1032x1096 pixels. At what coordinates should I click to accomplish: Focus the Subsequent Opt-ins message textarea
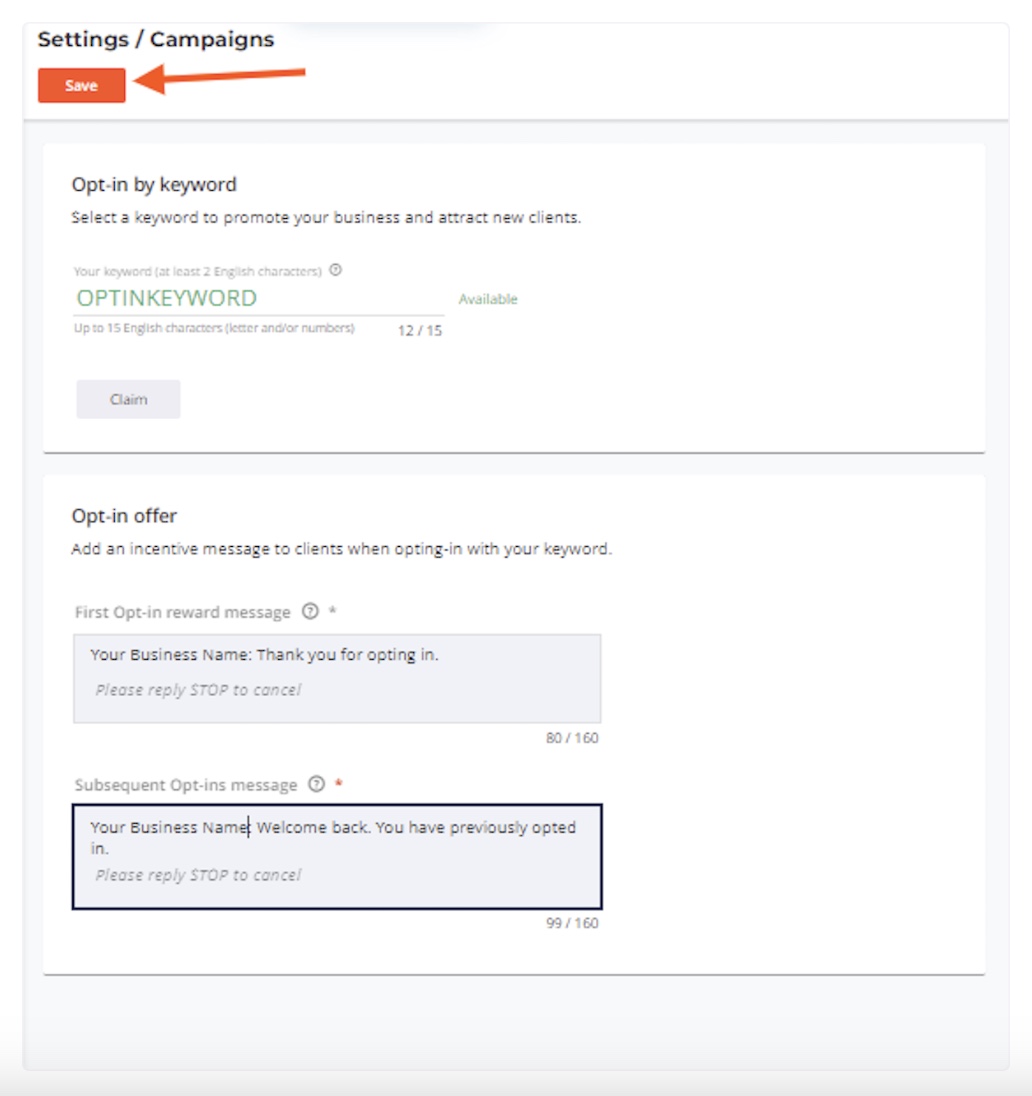point(337,857)
